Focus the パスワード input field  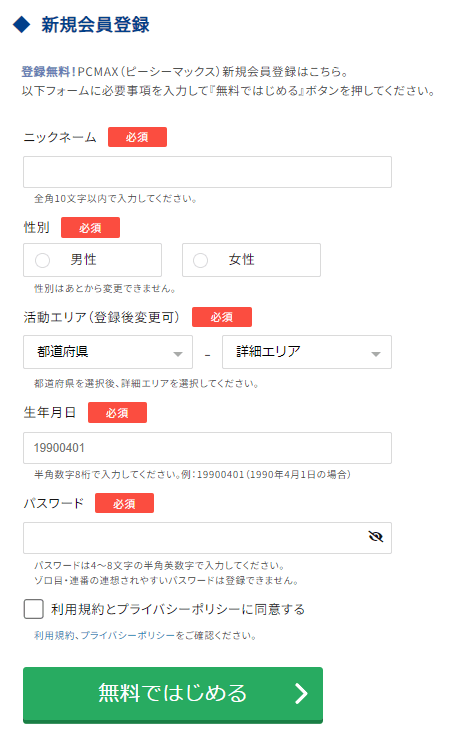207,538
